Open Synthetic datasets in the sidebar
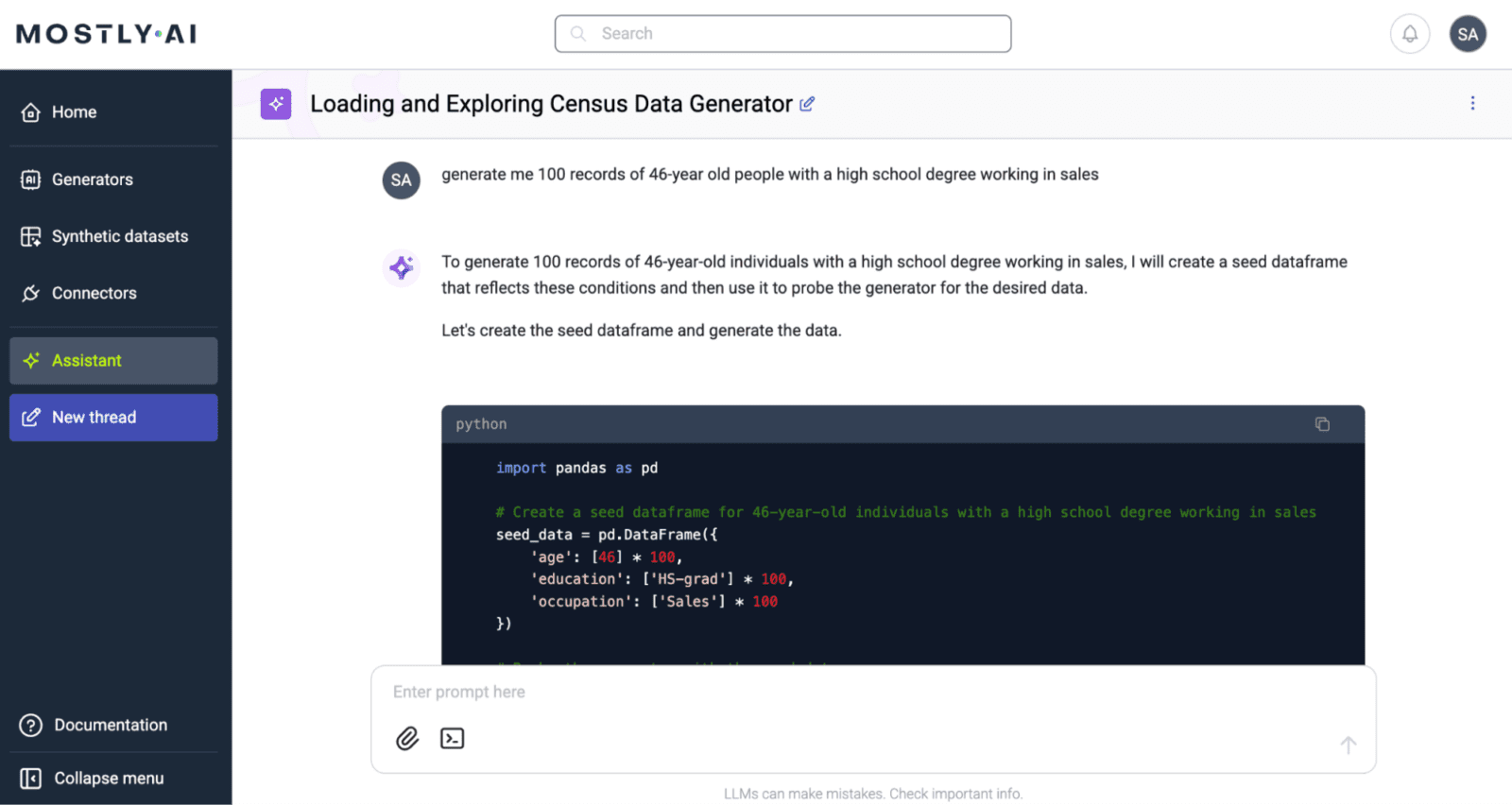Image resolution: width=1512 pixels, height=805 pixels. [x=113, y=236]
